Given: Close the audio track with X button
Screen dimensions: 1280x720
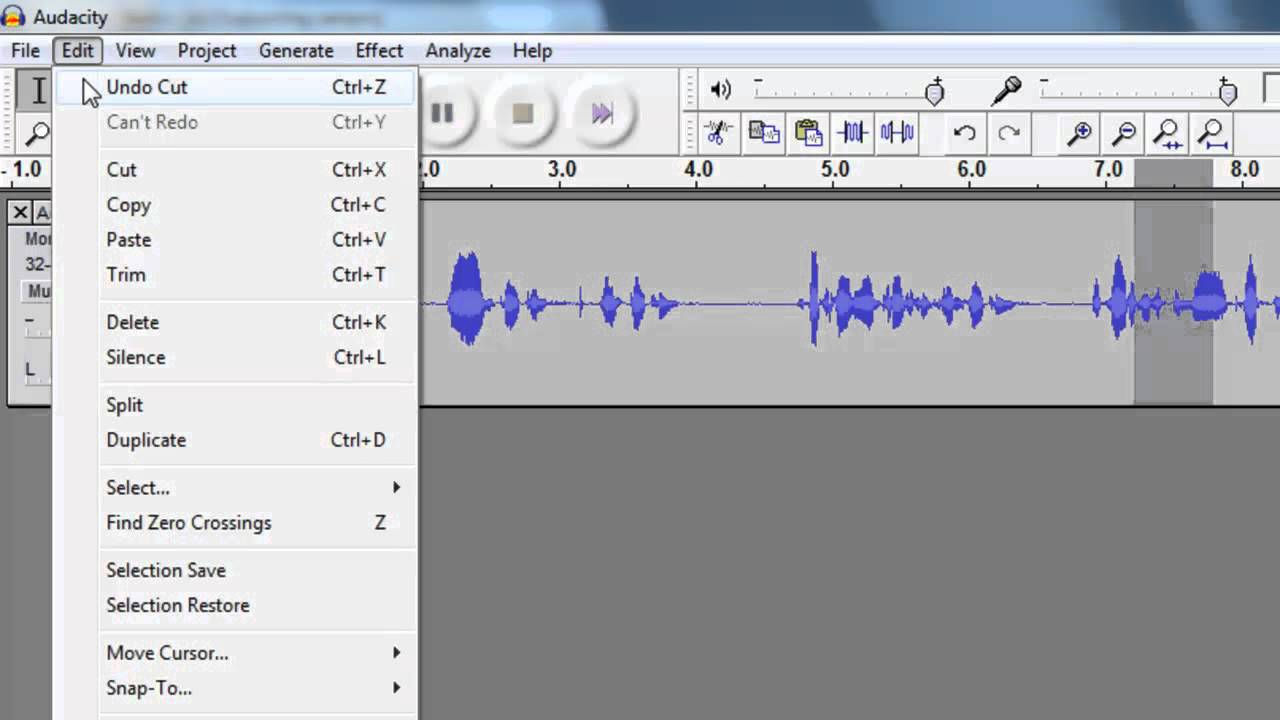Looking at the screenshot, I should [20, 212].
